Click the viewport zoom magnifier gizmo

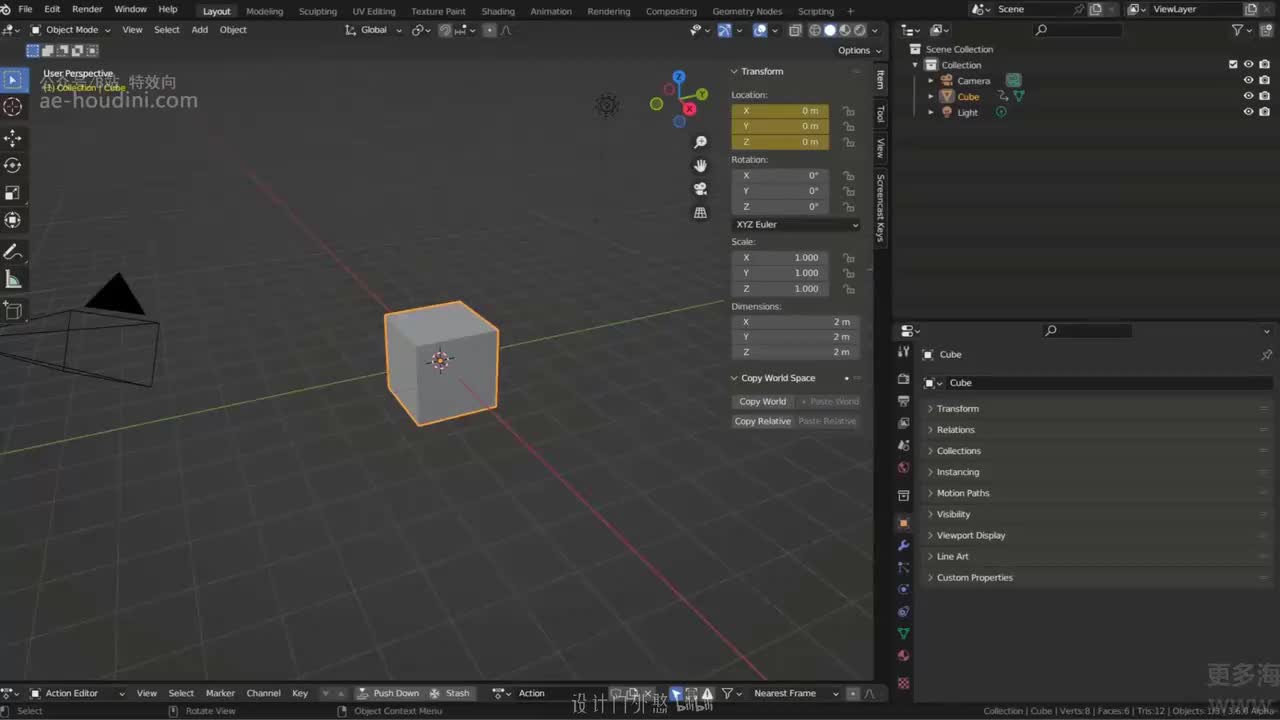pyautogui.click(x=700, y=143)
